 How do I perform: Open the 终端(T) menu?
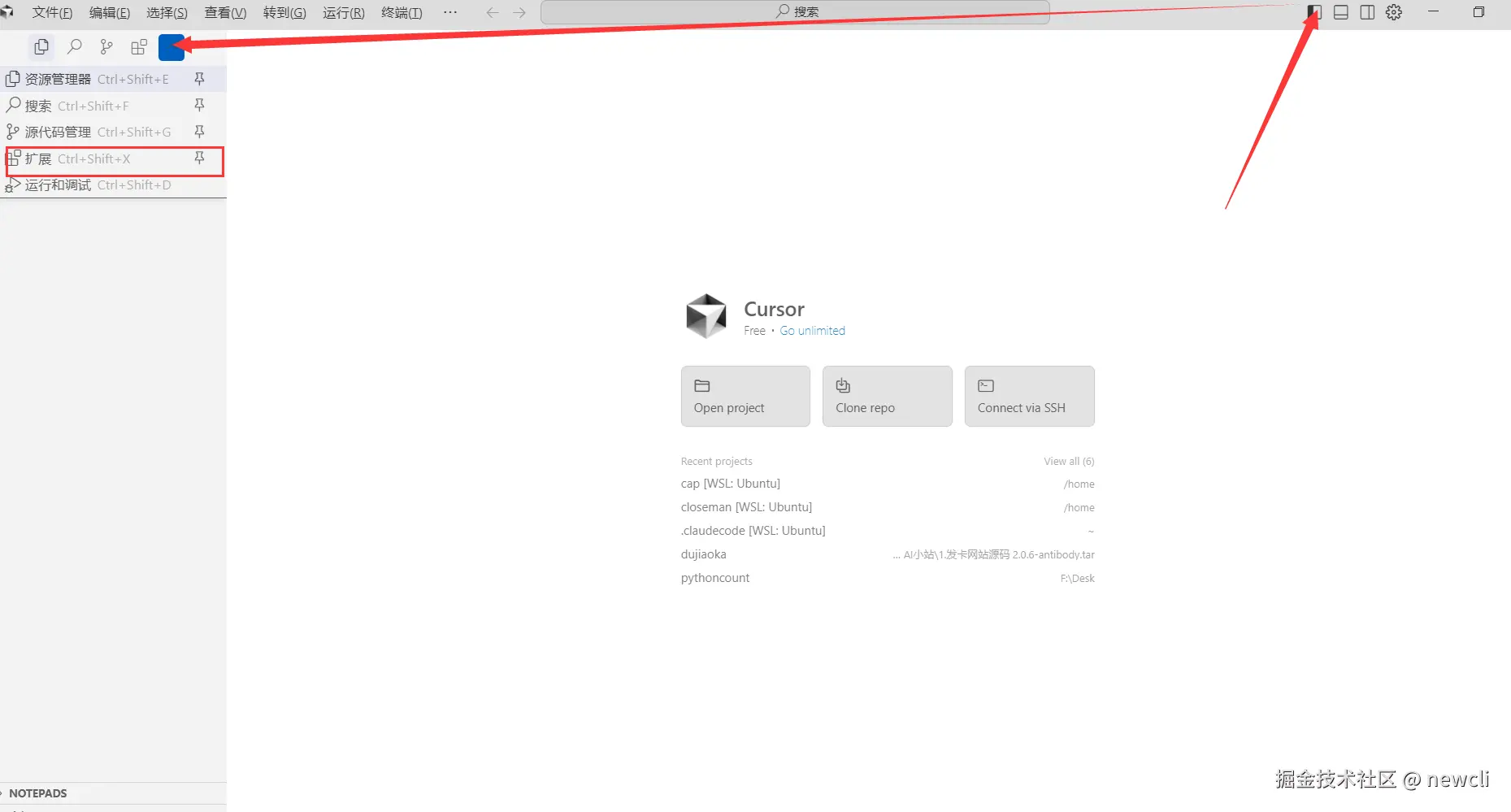pyautogui.click(x=402, y=12)
